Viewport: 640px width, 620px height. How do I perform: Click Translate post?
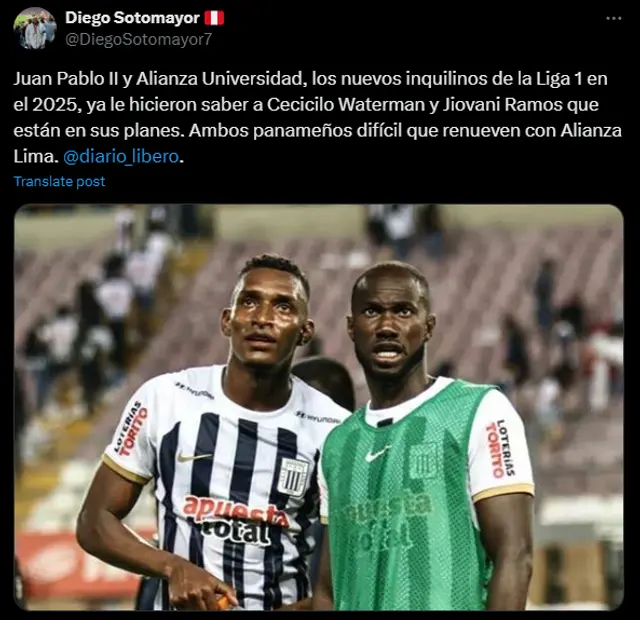[59, 181]
